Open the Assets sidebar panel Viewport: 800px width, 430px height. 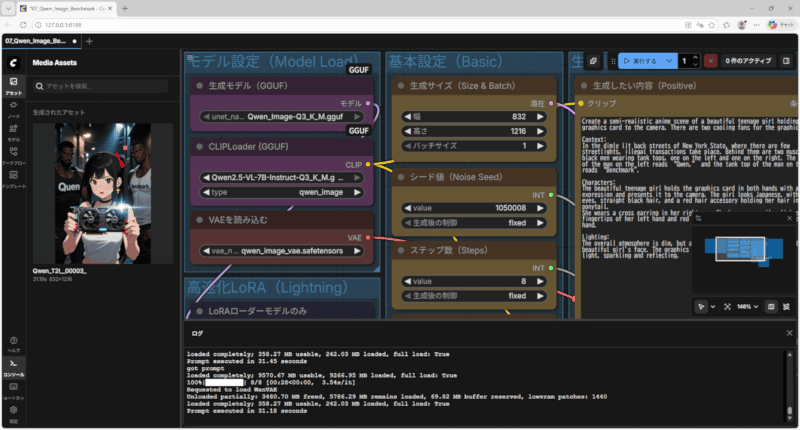pos(13,84)
